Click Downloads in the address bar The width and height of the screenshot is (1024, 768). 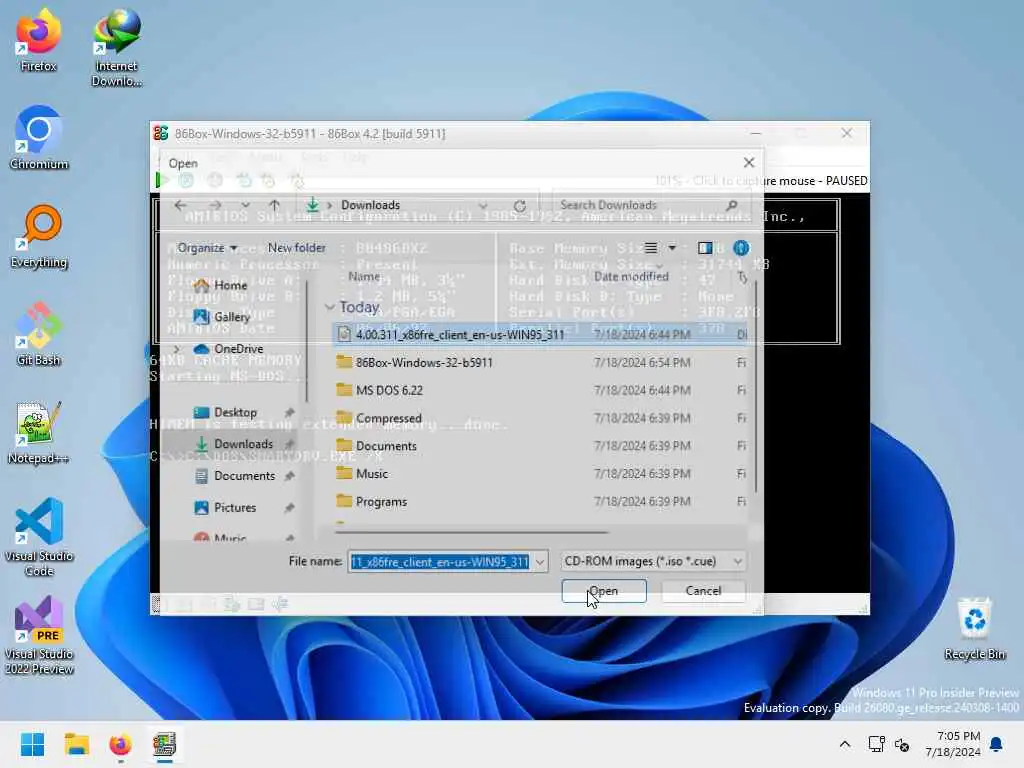pos(370,205)
